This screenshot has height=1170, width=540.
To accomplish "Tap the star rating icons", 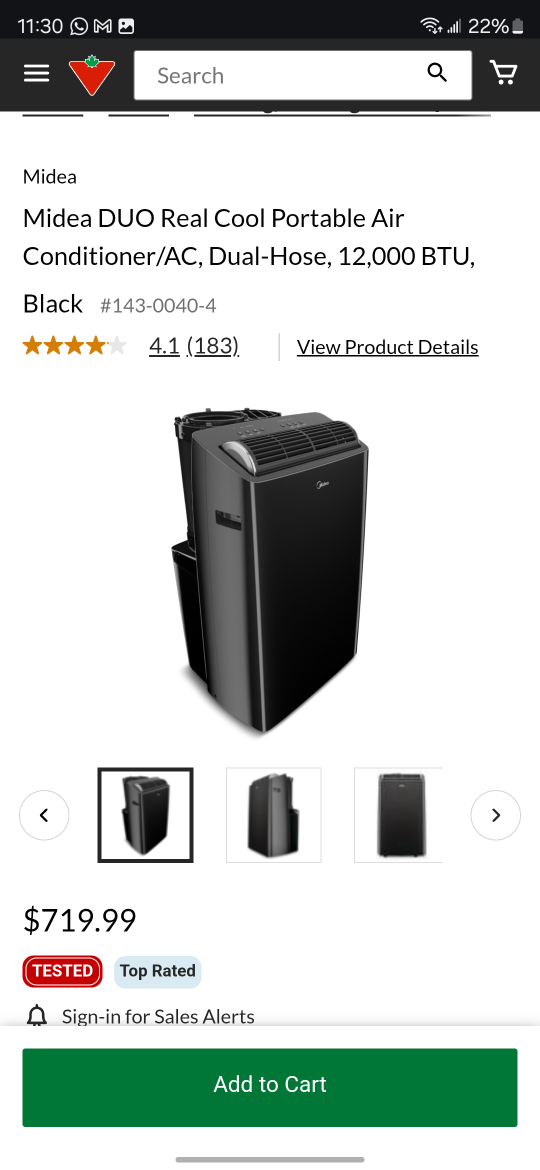I will tap(75, 346).
